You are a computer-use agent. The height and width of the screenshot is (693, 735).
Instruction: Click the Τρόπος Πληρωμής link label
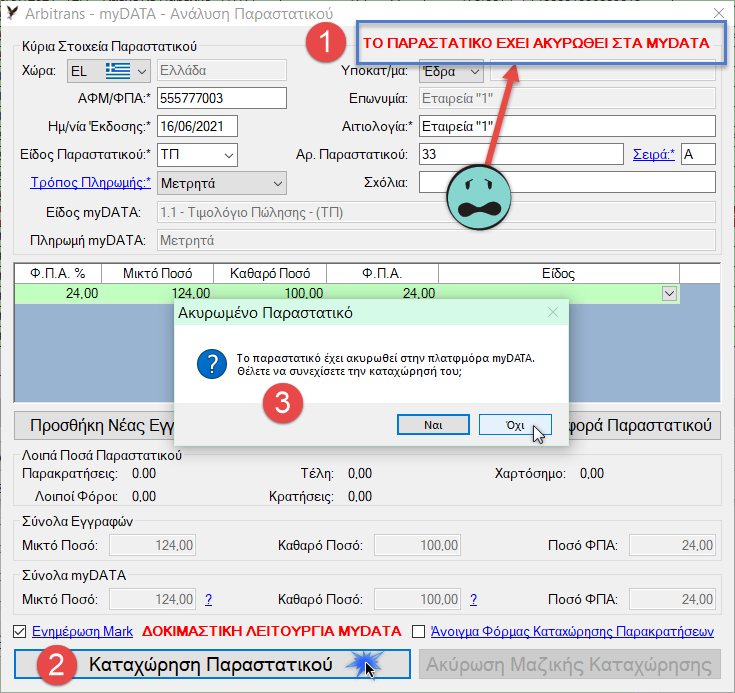click(90, 182)
